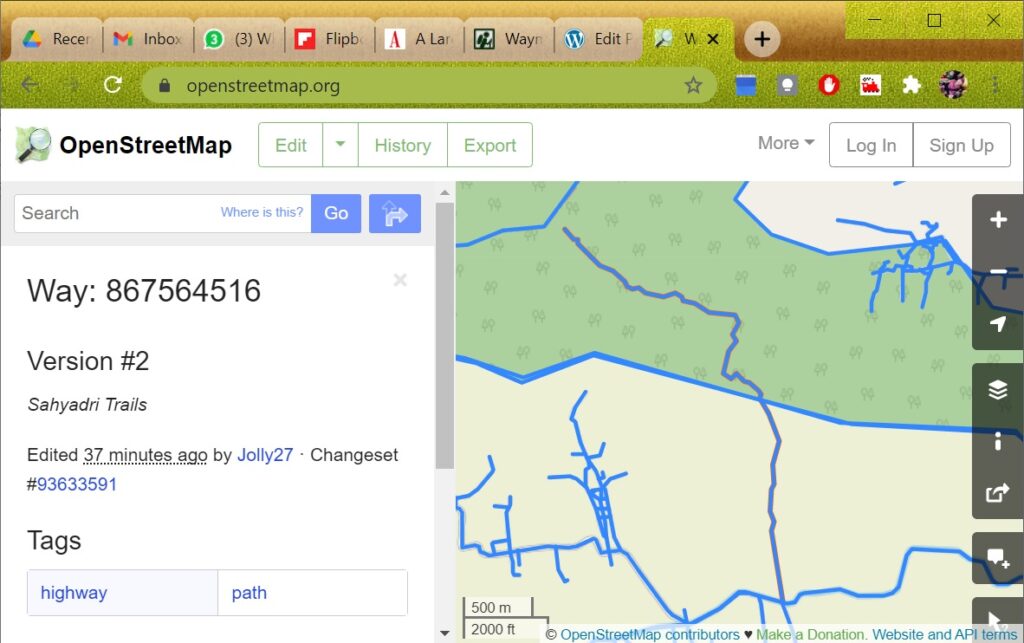
Task: Open directions between two points
Action: (394, 213)
